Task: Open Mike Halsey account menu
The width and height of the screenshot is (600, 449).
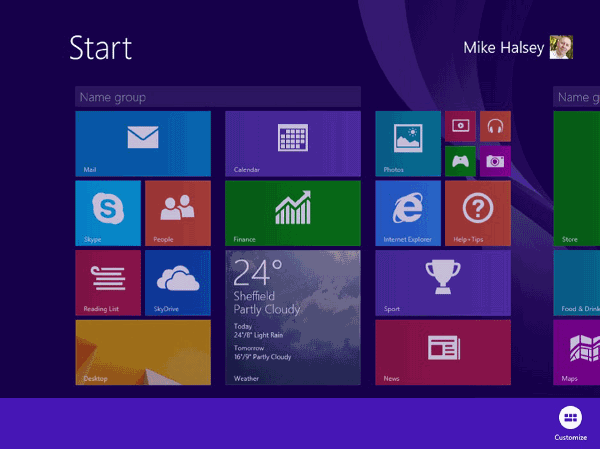Action: coord(517,47)
